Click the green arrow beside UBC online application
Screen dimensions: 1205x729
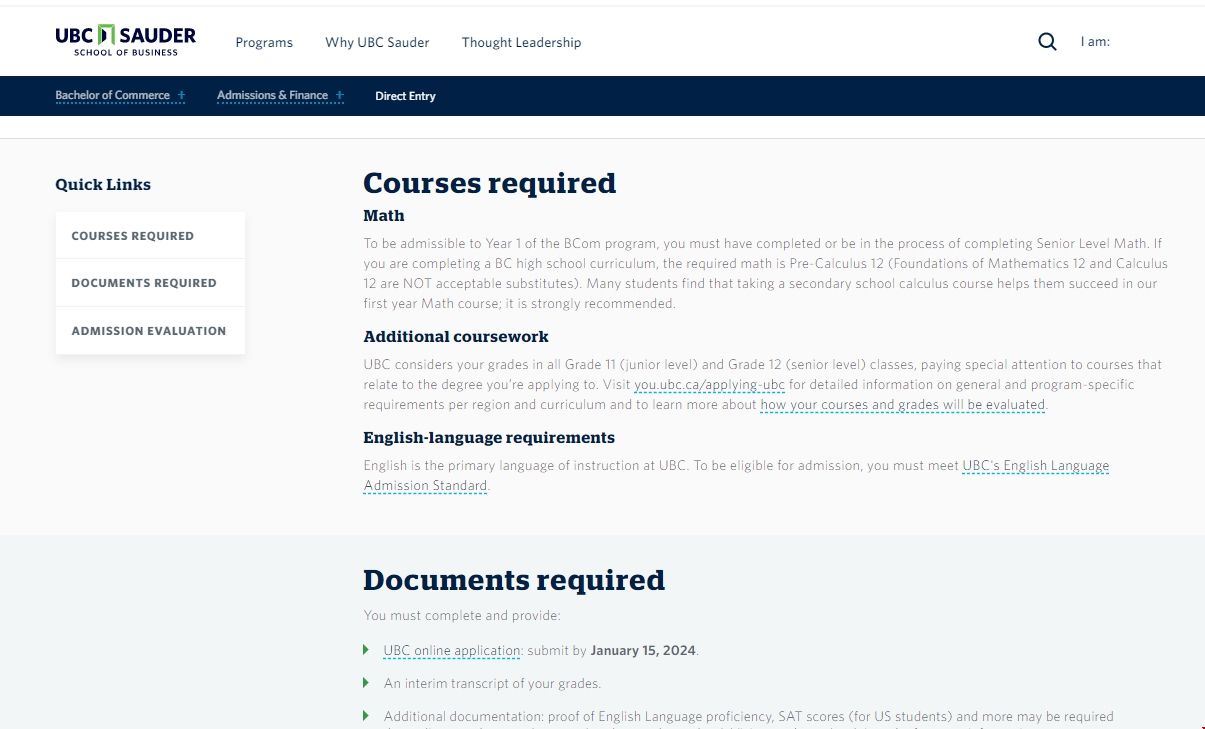click(x=367, y=649)
